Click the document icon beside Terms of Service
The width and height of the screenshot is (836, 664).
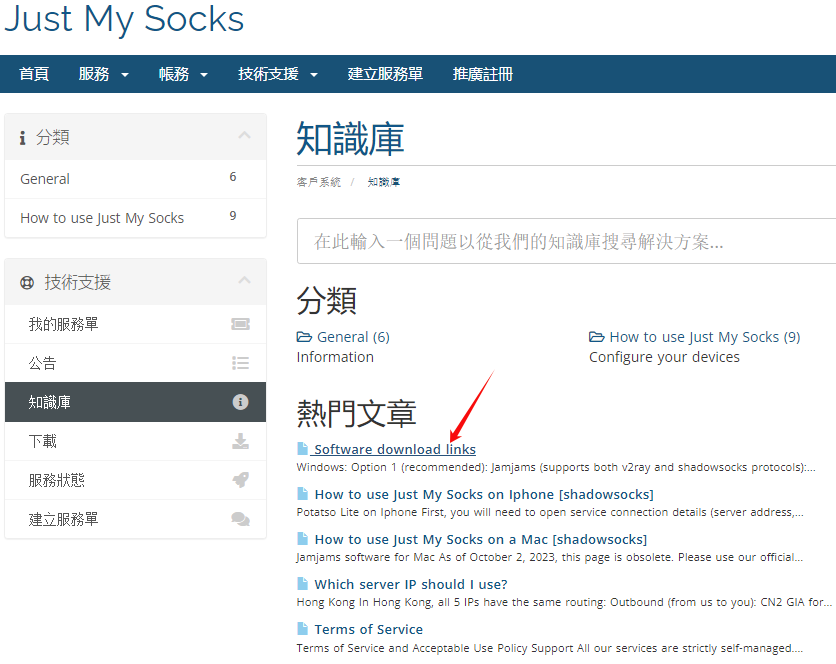(x=303, y=629)
